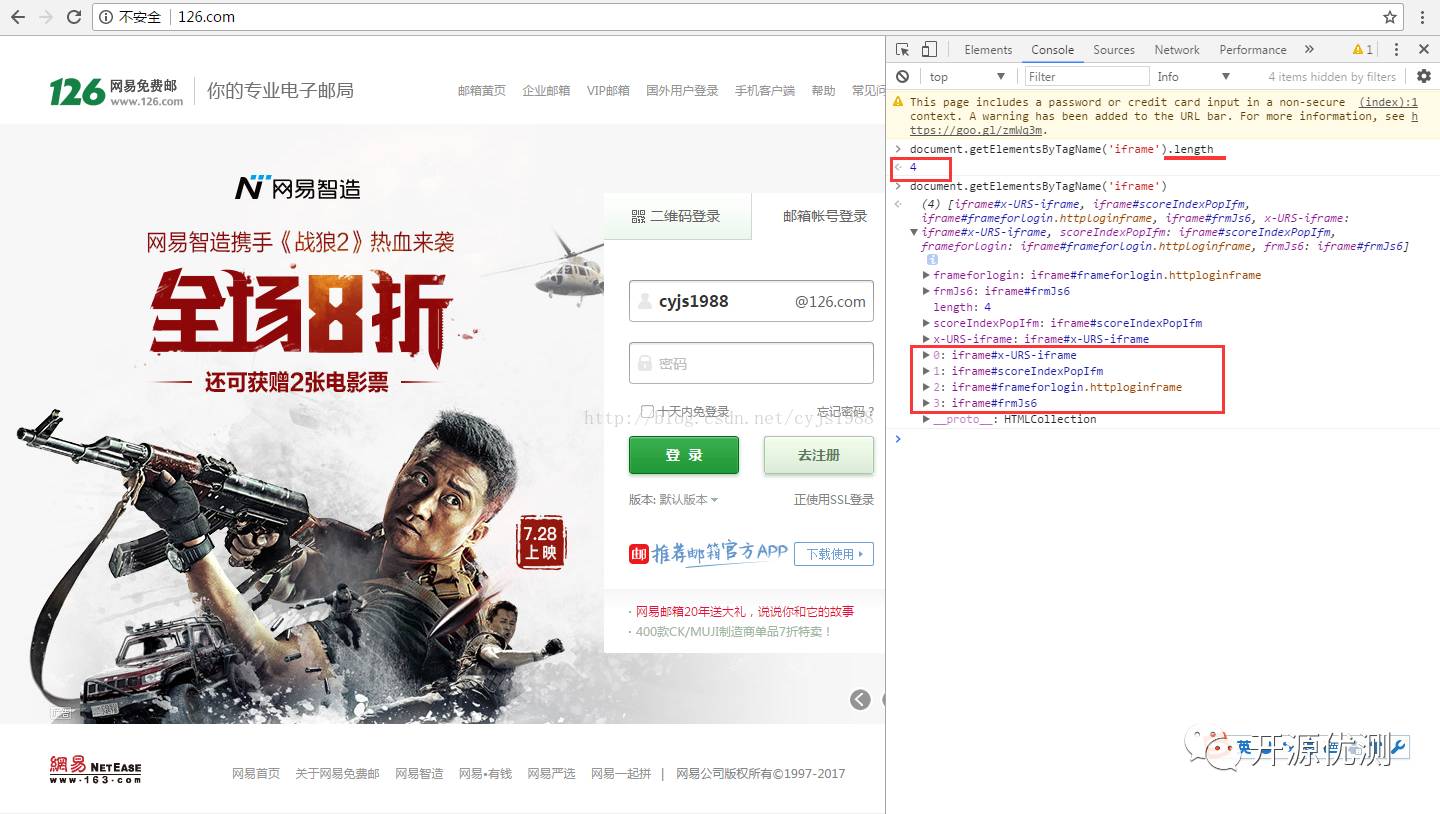Open the top frame context dropdown
Image resolution: width=1440 pixels, height=814 pixels.
coord(967,76)
